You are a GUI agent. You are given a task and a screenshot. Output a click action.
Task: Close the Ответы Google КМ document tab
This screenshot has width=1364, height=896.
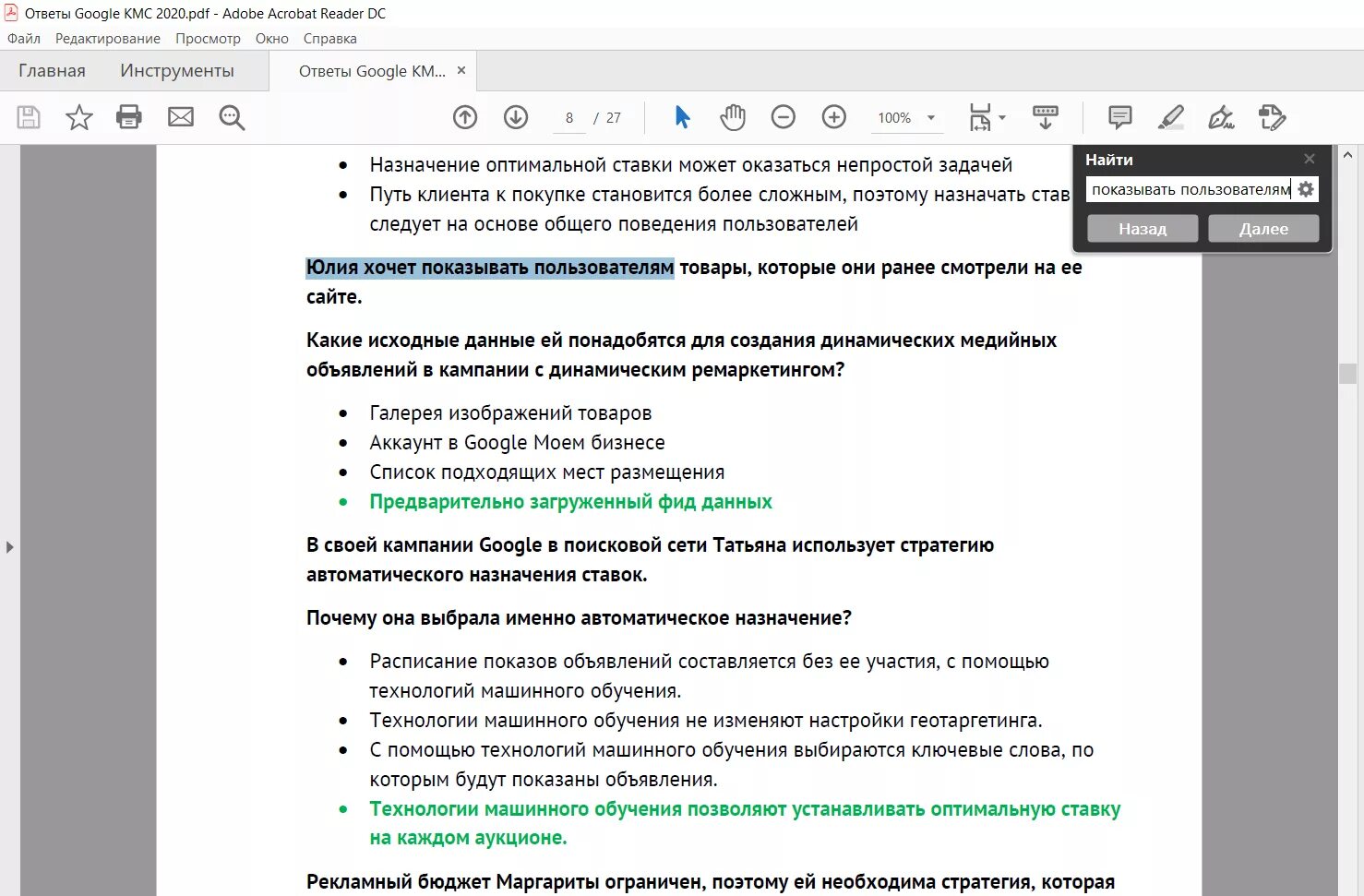click(461, 70)
